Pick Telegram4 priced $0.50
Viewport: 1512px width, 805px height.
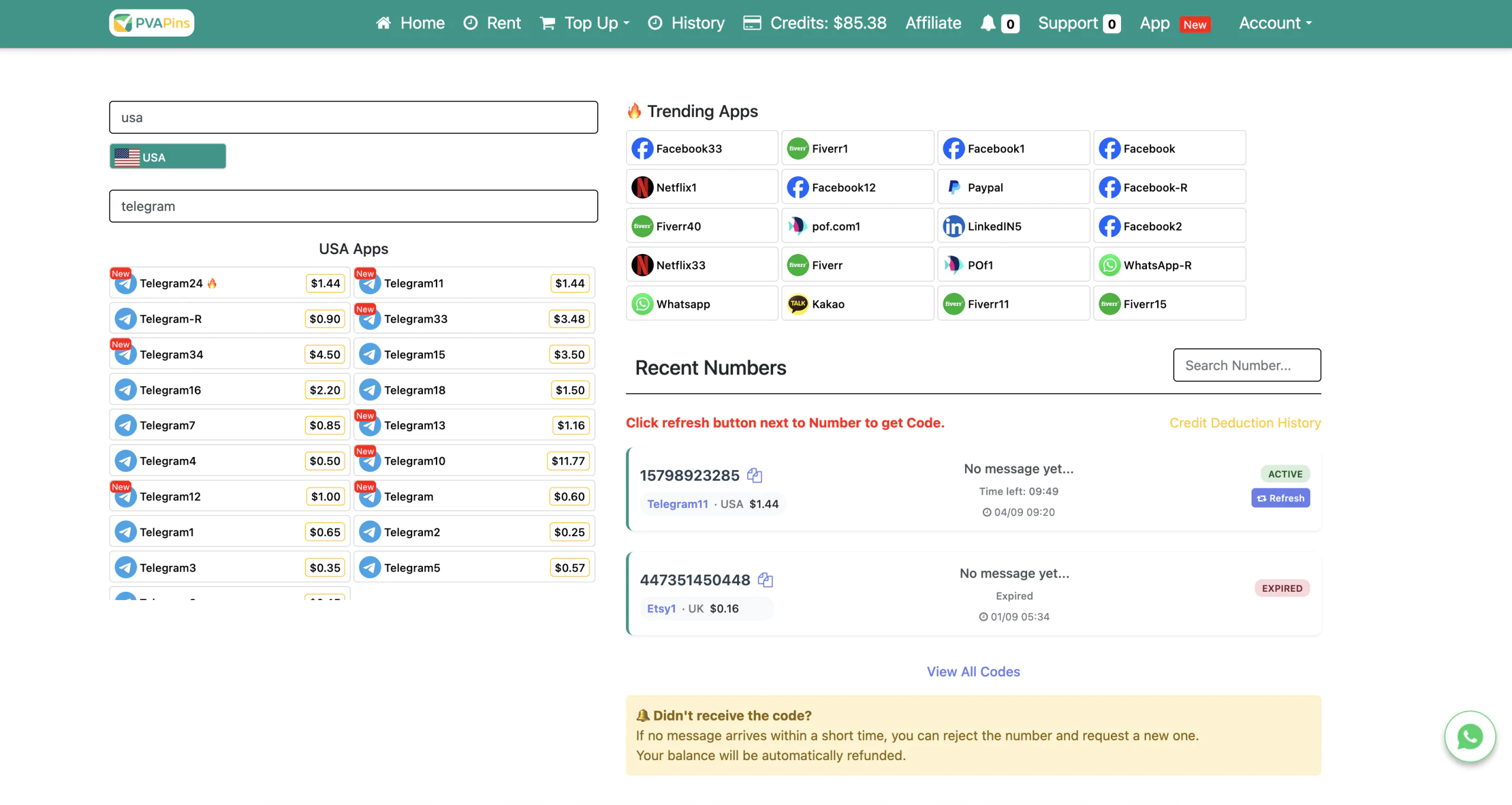click(x=230, y=461)
